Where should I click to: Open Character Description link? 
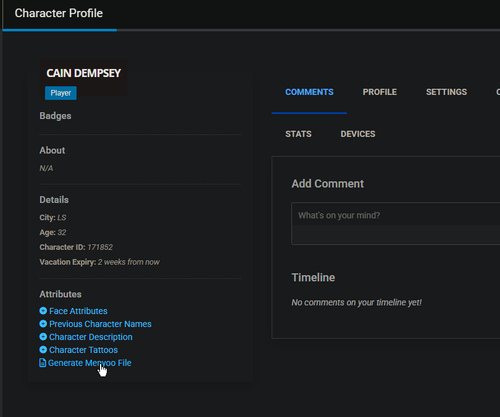[x=91, y=337]
